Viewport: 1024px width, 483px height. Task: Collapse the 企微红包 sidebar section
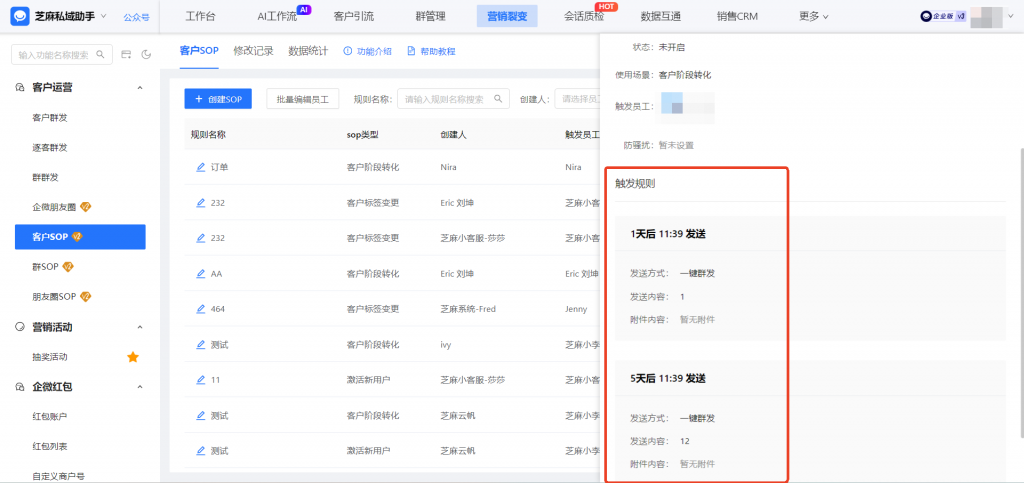(x=139, y=386)
